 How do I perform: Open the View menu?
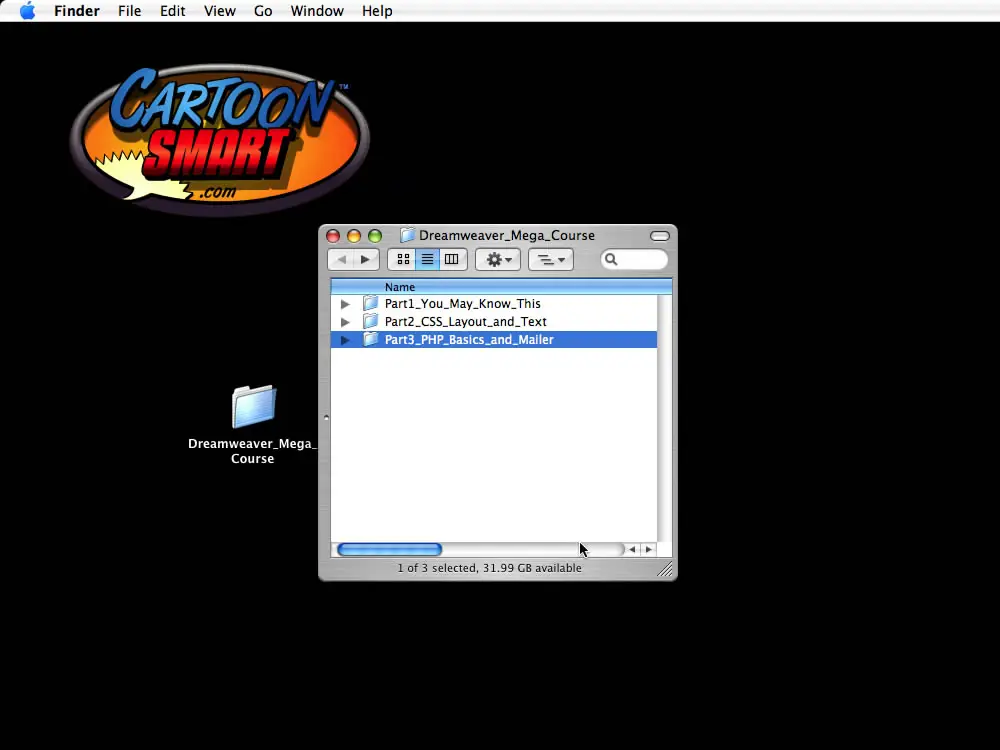(x=220, y=11)
